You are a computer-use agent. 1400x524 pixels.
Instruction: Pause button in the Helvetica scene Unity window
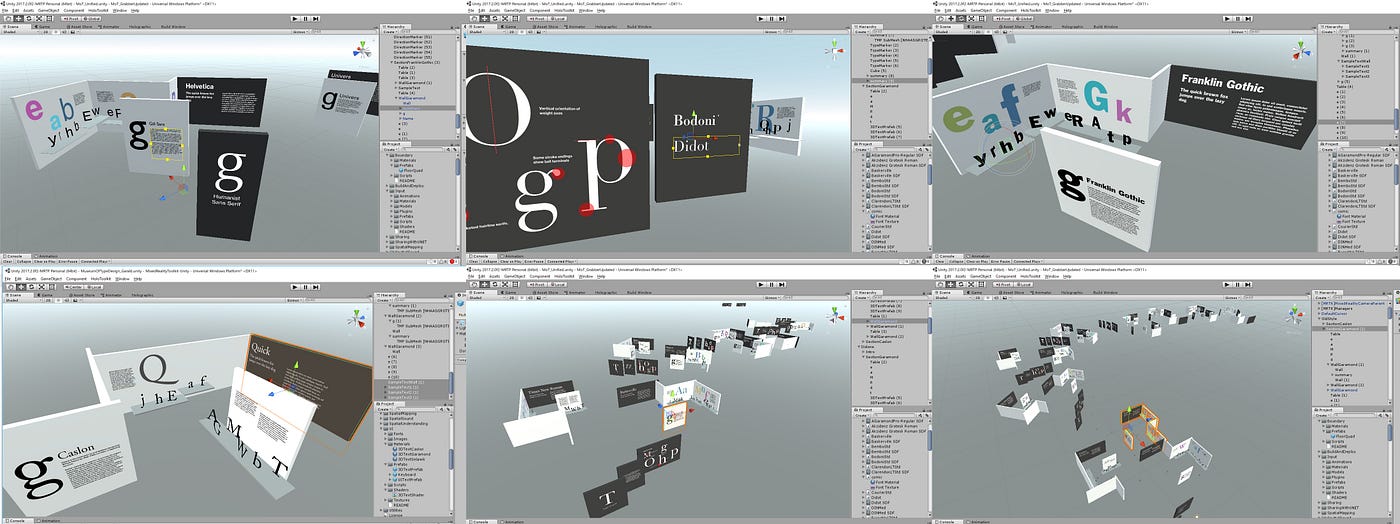[x=306, y=19]
